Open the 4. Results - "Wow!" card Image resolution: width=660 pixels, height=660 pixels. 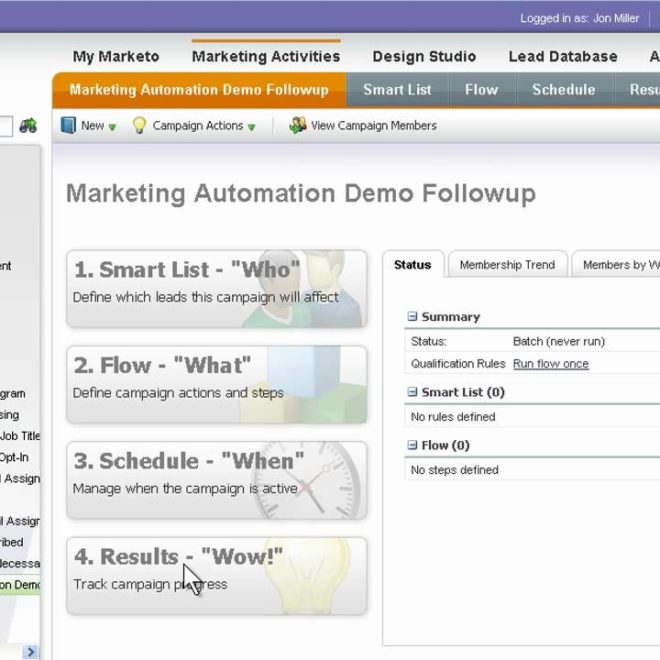(x=217, y=576)
